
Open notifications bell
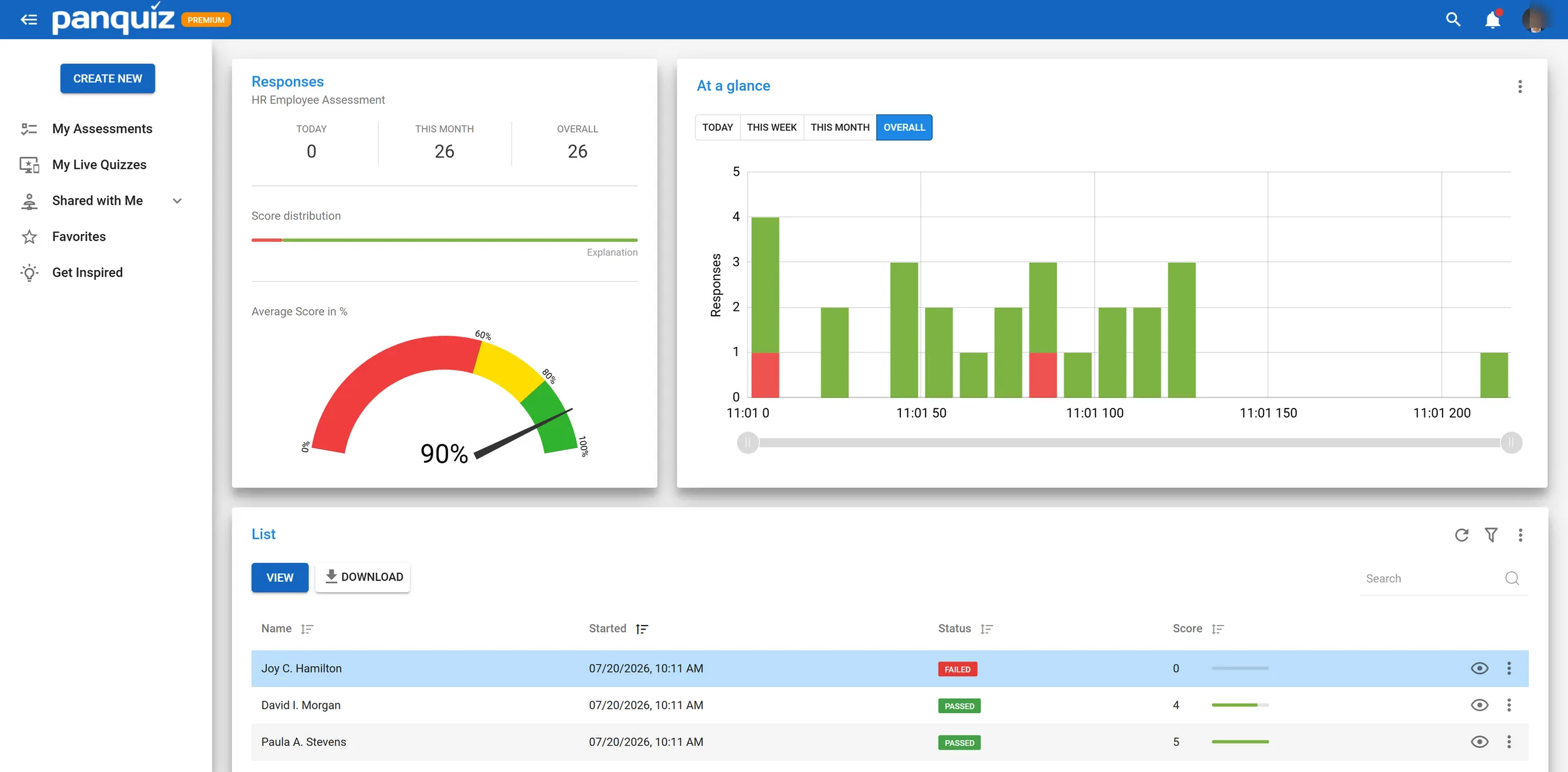coord(1493,20)
